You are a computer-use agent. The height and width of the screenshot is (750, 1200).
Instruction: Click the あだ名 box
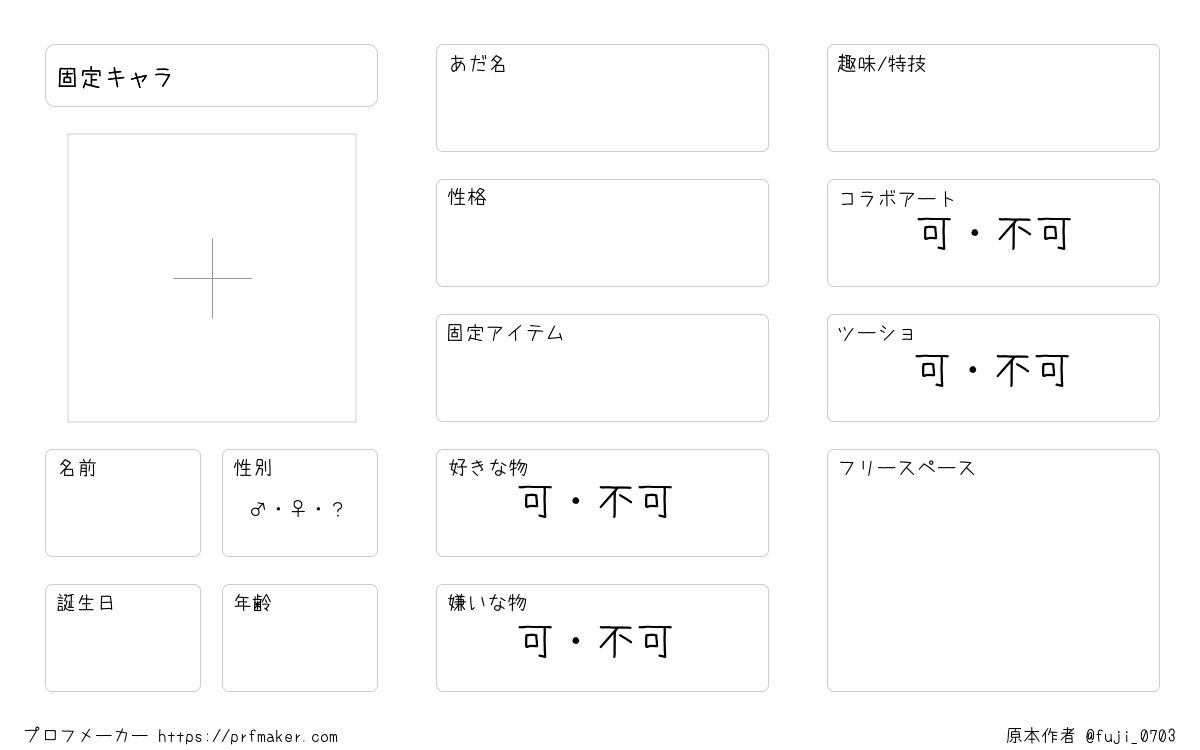click(602, 98)
